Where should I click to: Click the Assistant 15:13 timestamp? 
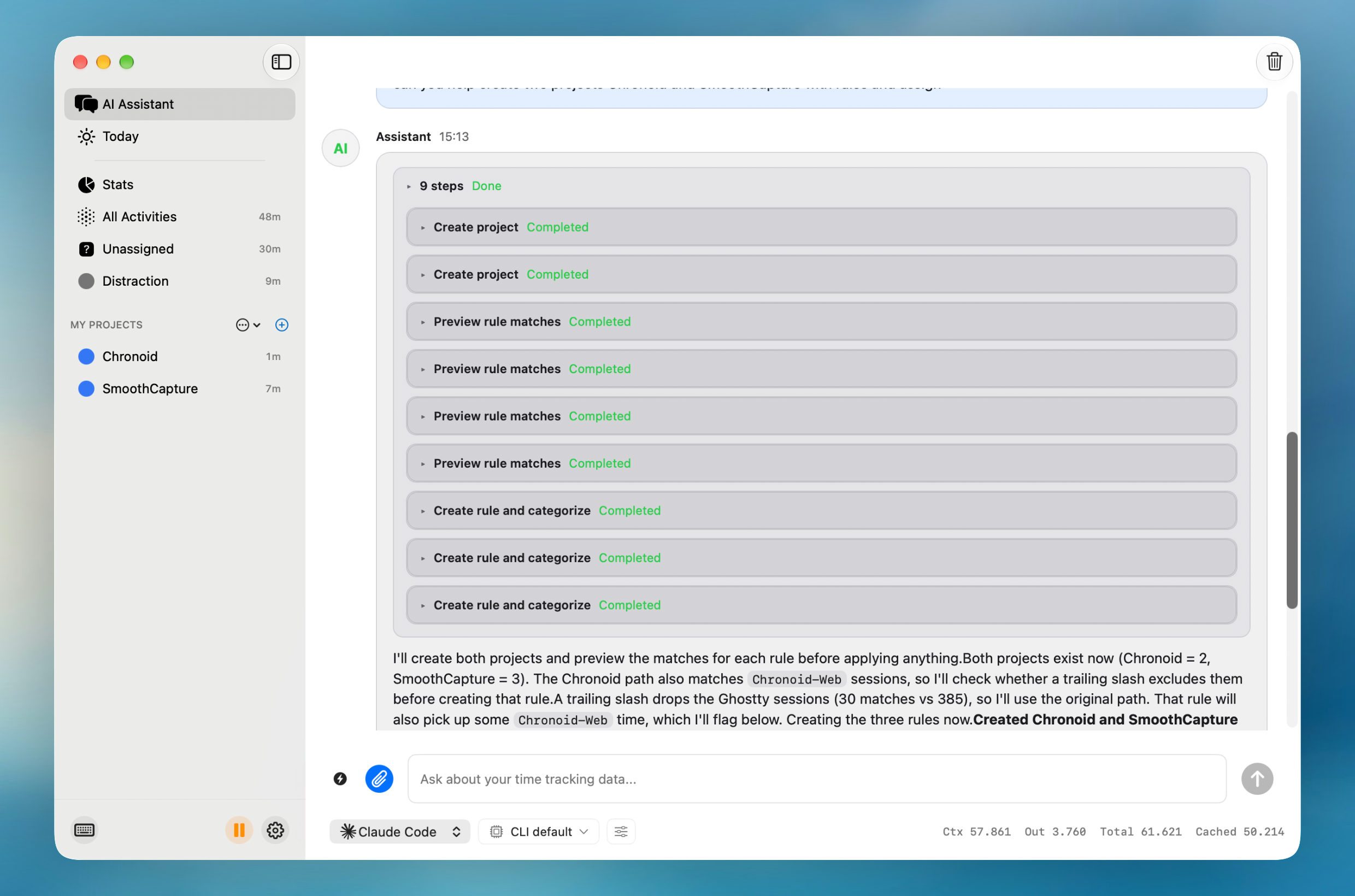454,137
